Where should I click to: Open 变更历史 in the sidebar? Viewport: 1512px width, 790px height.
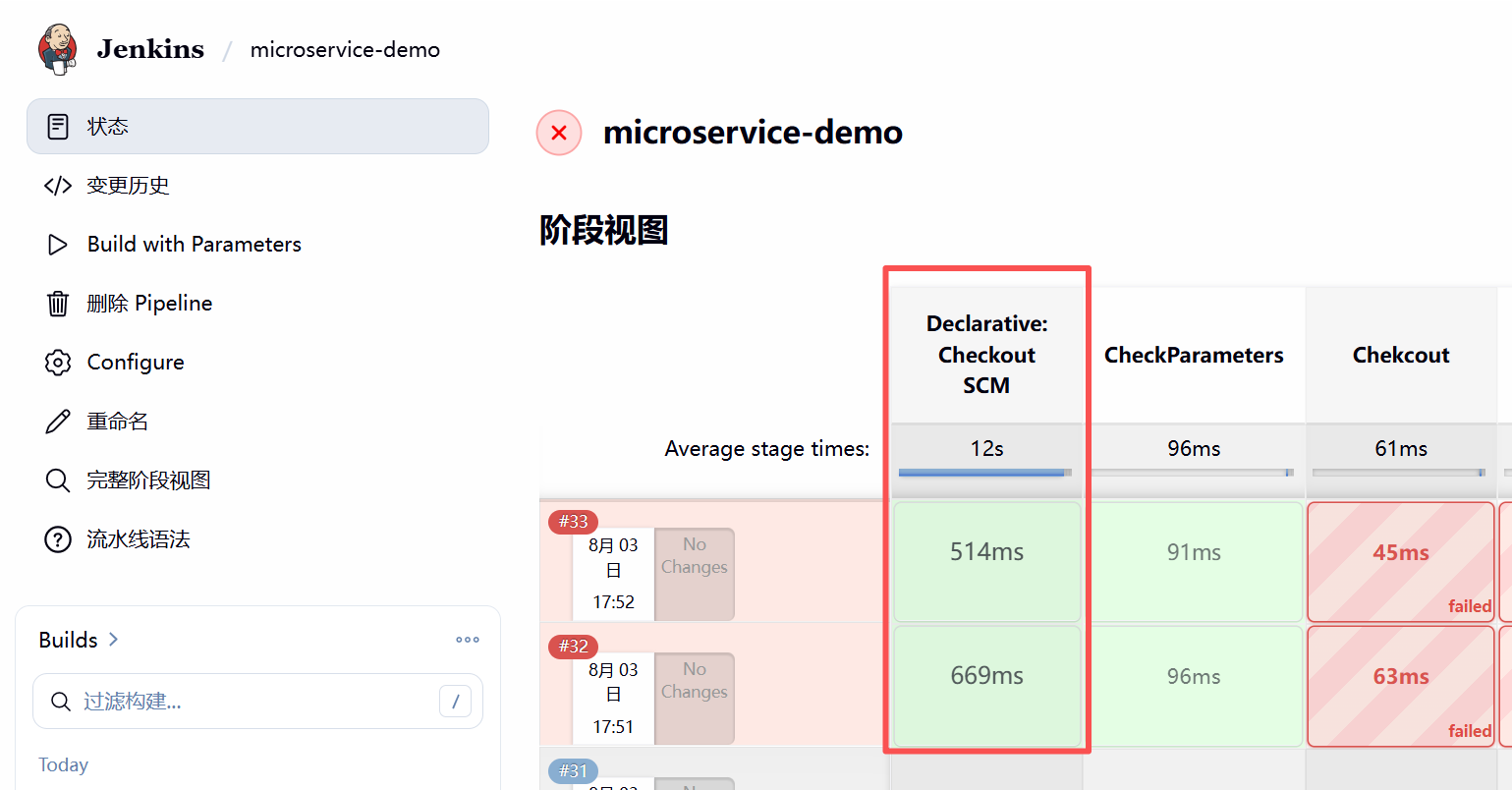(x=257, y=186)
